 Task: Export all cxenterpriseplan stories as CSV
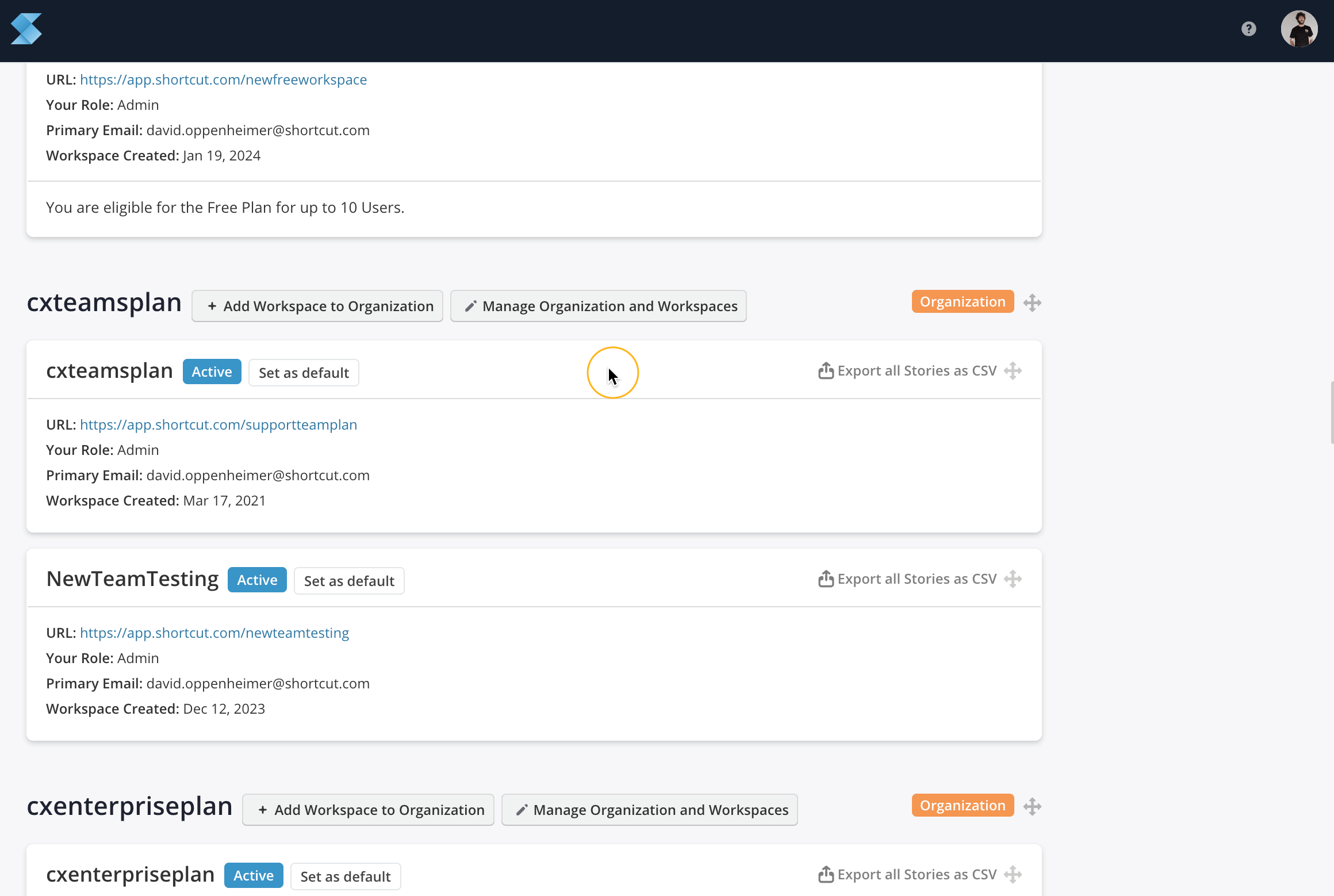pyautogui.click(x=907, y=875)
